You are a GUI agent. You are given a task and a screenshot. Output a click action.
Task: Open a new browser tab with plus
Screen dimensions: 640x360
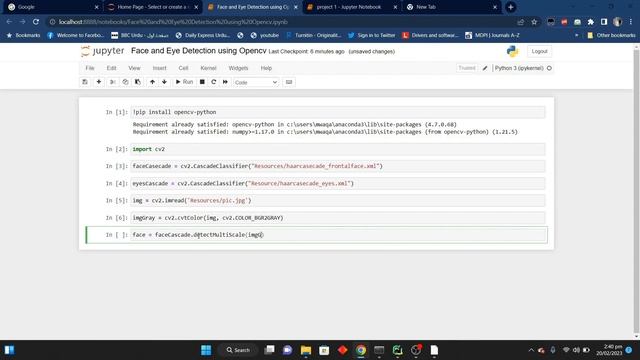[x=511, y=7]
